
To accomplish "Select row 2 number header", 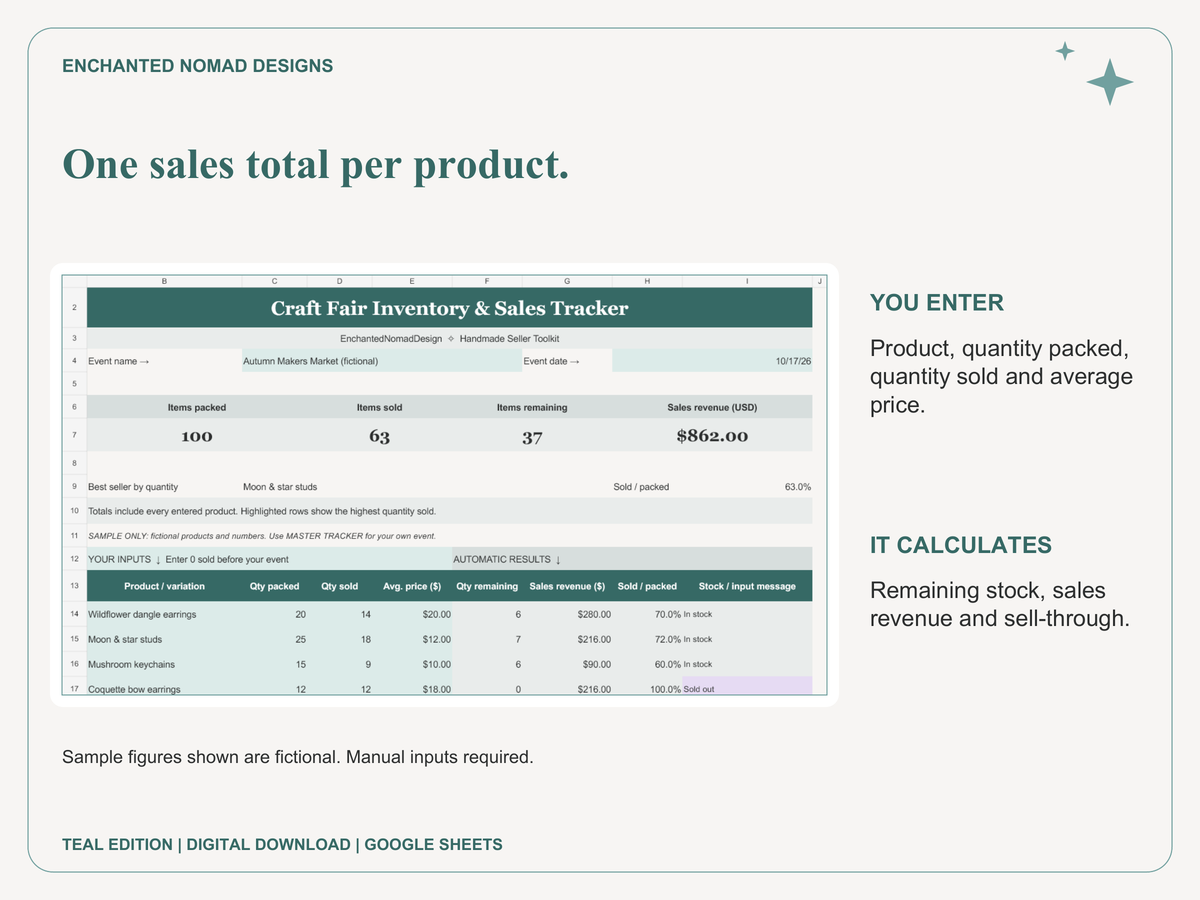I will click(75, 308).
